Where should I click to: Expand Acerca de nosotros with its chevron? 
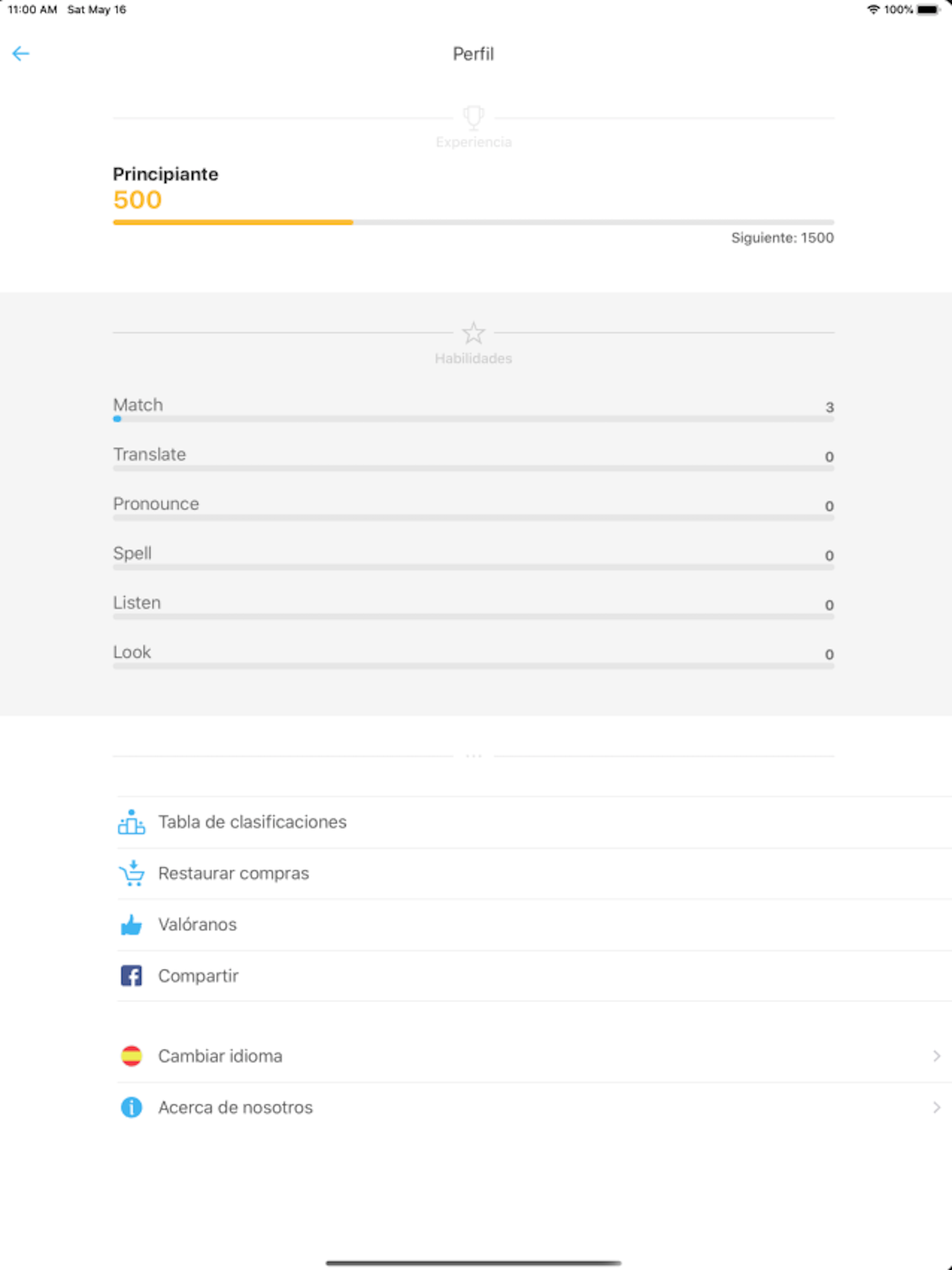coord(937,1107)
